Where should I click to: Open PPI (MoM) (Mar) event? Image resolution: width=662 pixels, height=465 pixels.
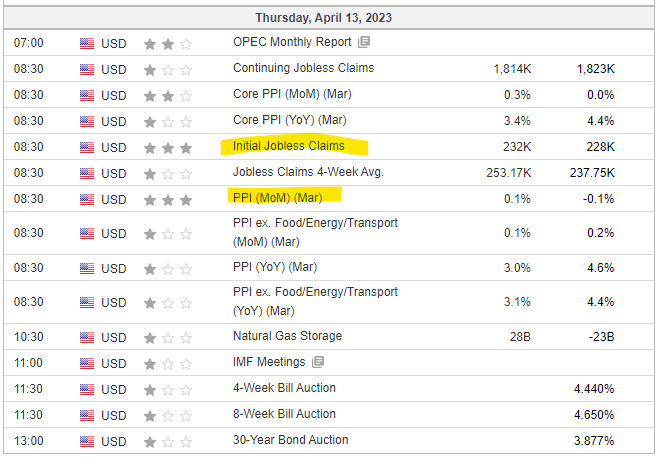click(x=278, y=198)
